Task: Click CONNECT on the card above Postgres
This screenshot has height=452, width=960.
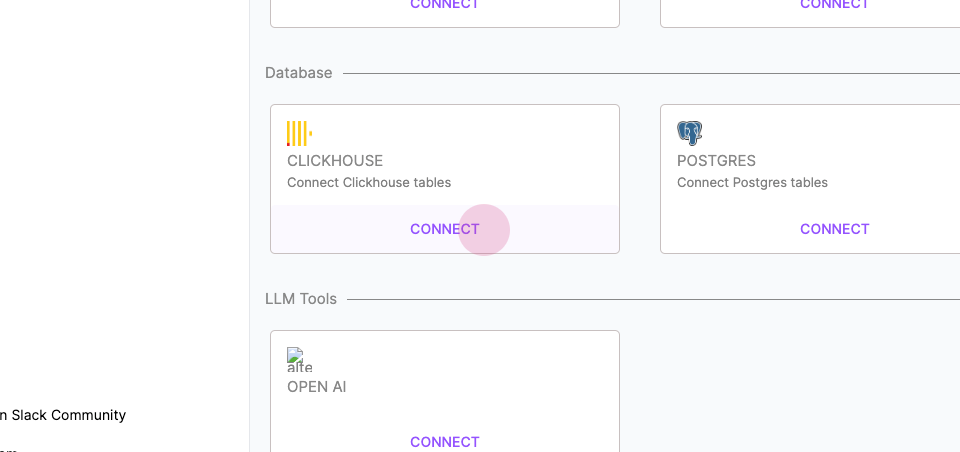Action: tap(834, 4)
